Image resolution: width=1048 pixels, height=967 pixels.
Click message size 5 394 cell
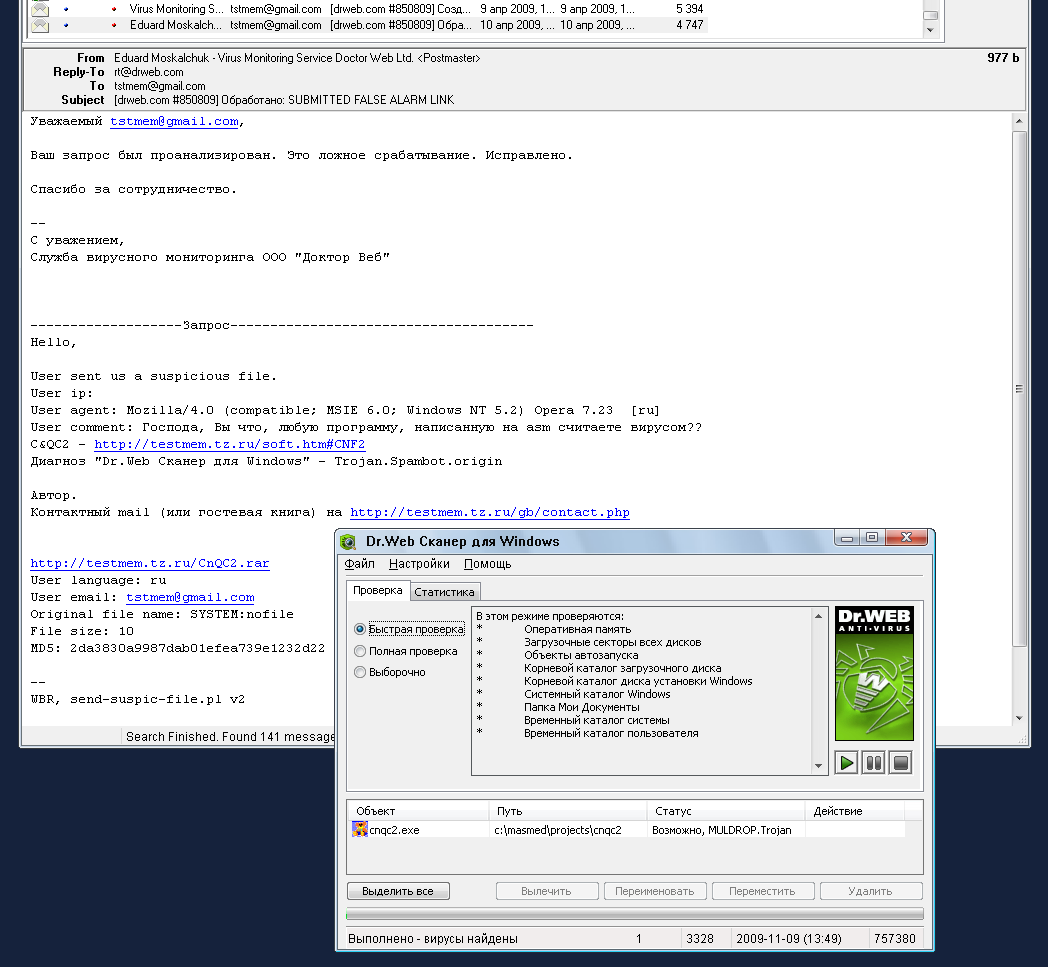click(690, 9)
